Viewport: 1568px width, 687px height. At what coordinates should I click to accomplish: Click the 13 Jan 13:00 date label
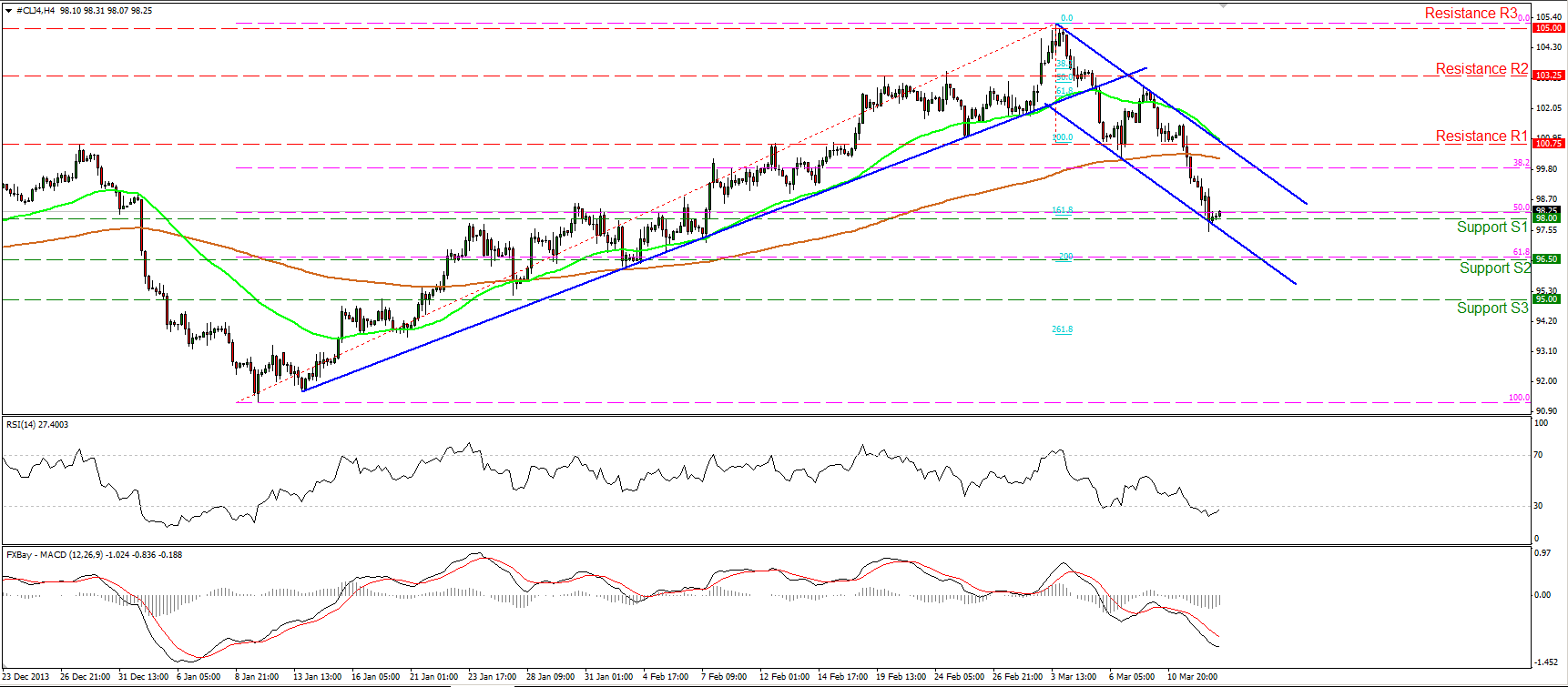[x=317, y=677]
